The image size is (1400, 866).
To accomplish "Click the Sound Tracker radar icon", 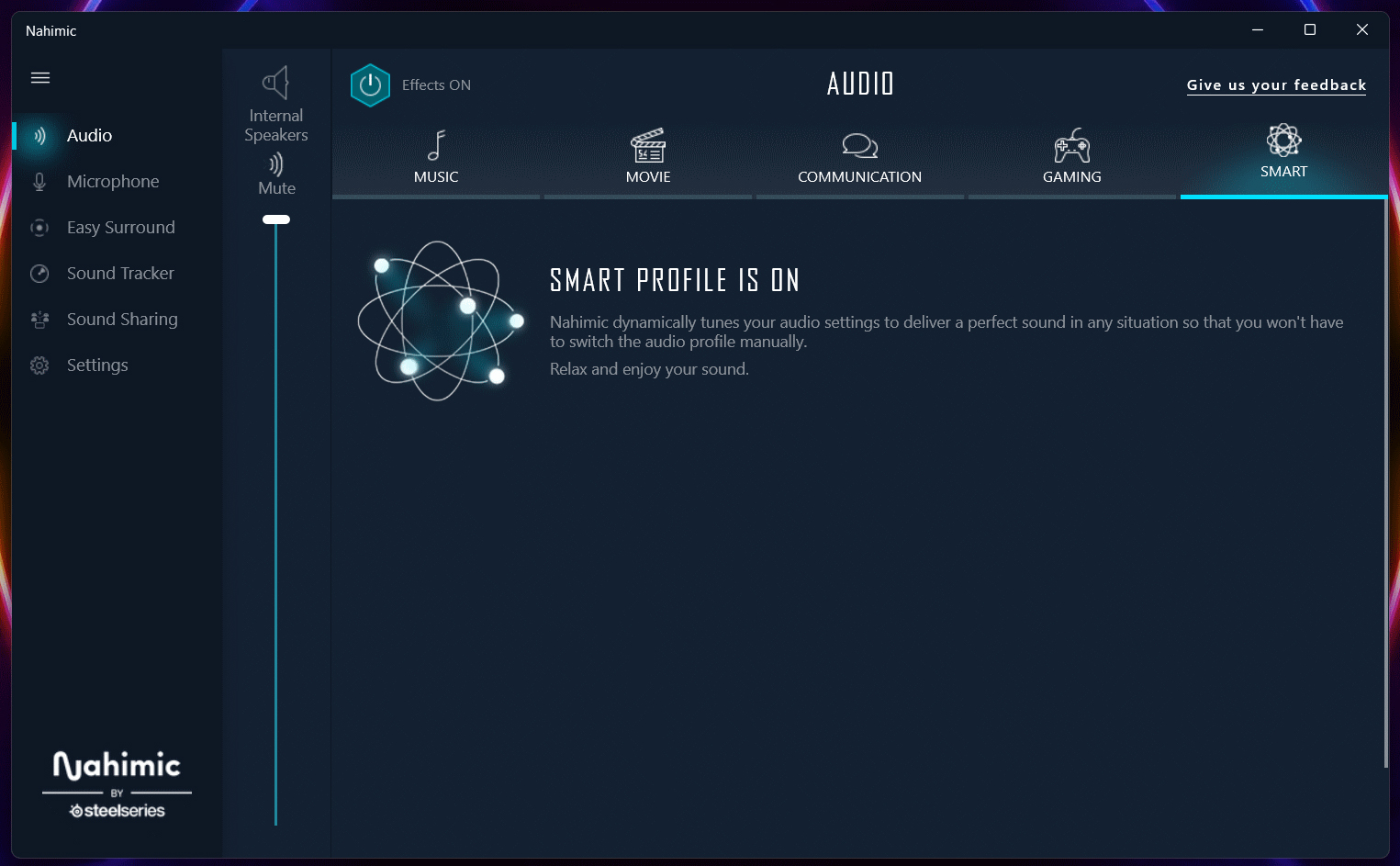I will pyautogui.click(x=39, y=274).
